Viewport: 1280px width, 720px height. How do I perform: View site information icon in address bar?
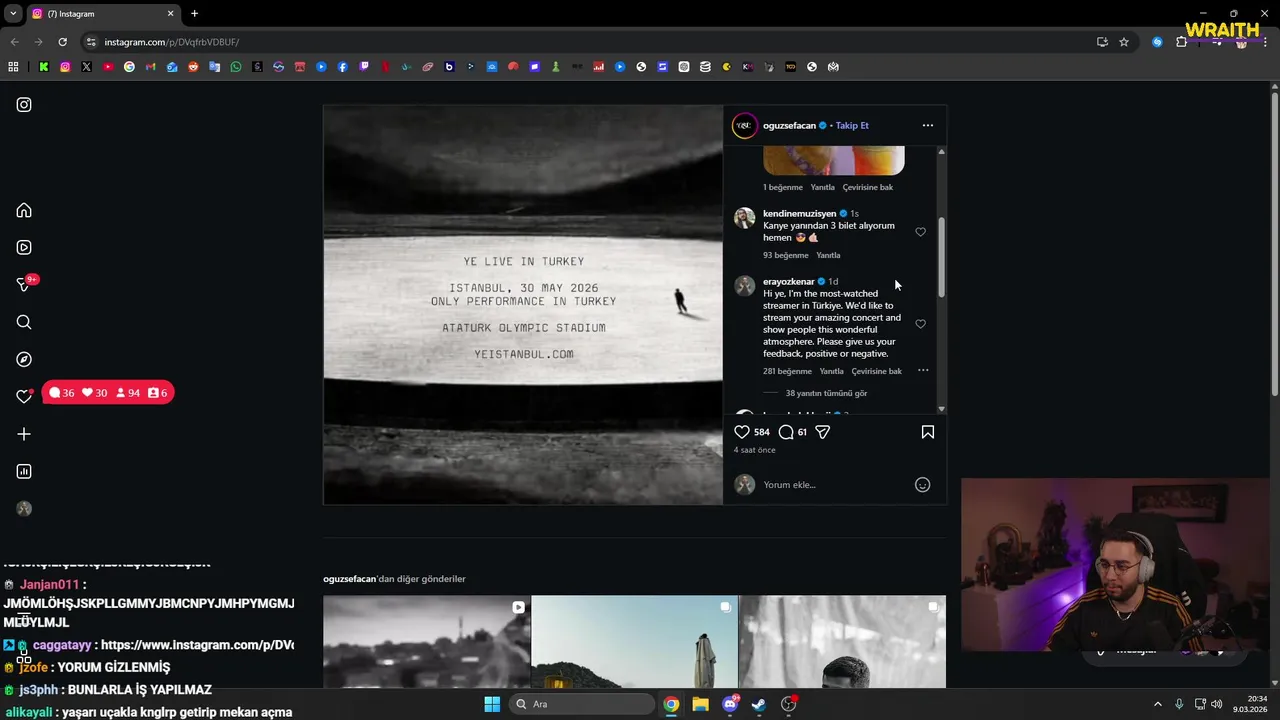coord(91,42)
